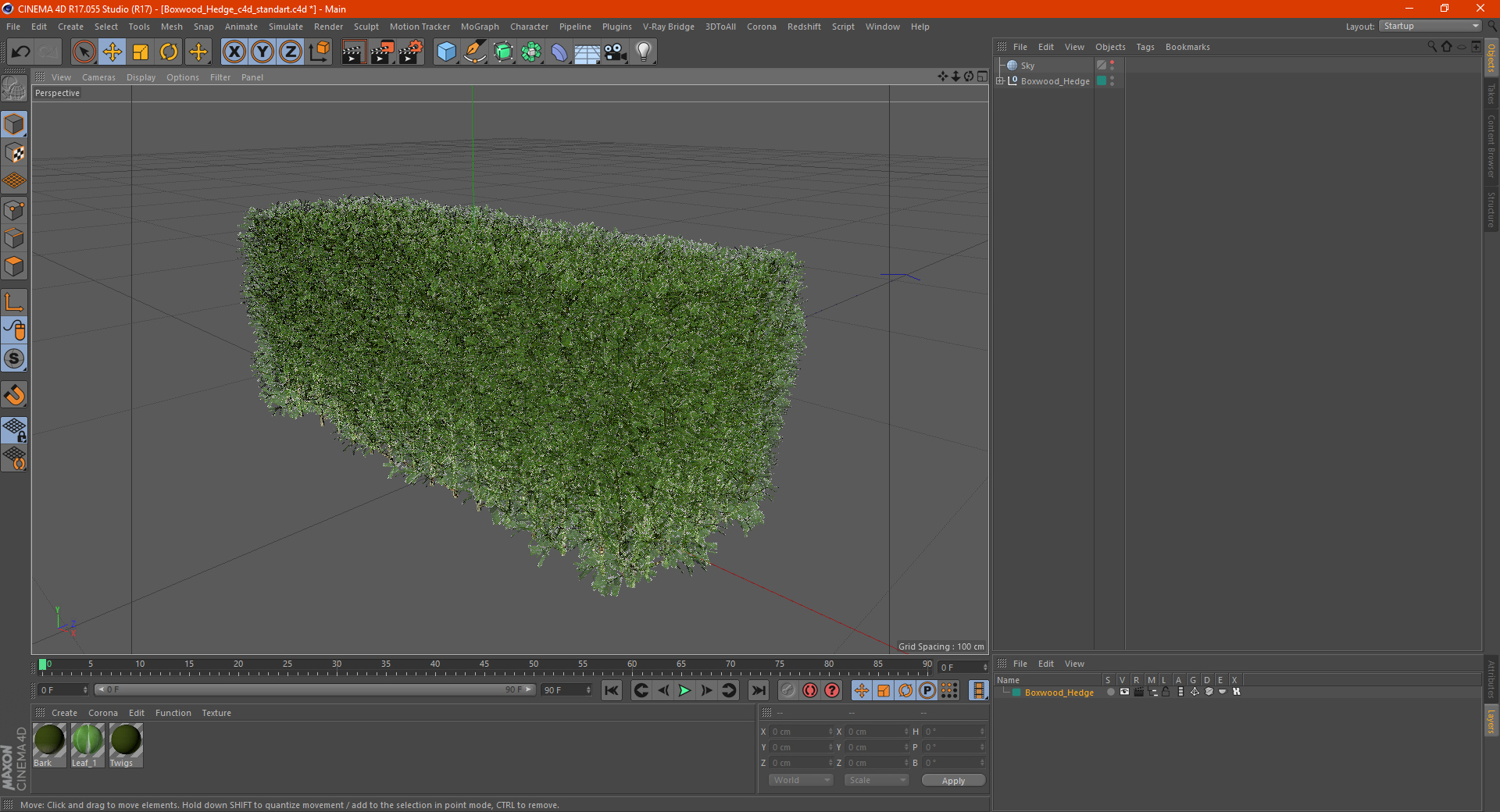Open the Layers side tab
Image resolution: width=1500 pixels, height=812 pixels.
pos(1491,721)
